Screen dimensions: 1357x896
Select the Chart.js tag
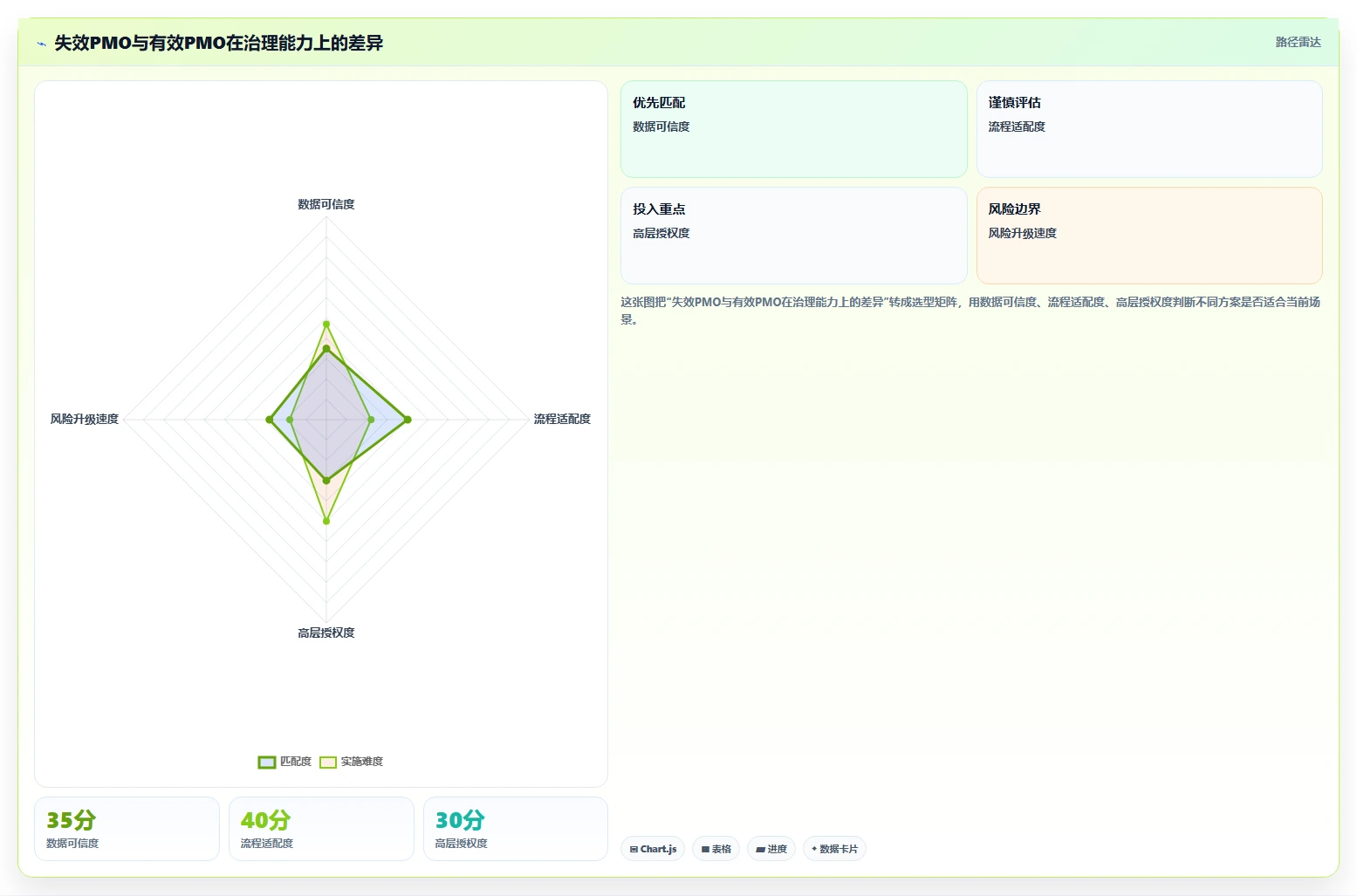(653, 849)
